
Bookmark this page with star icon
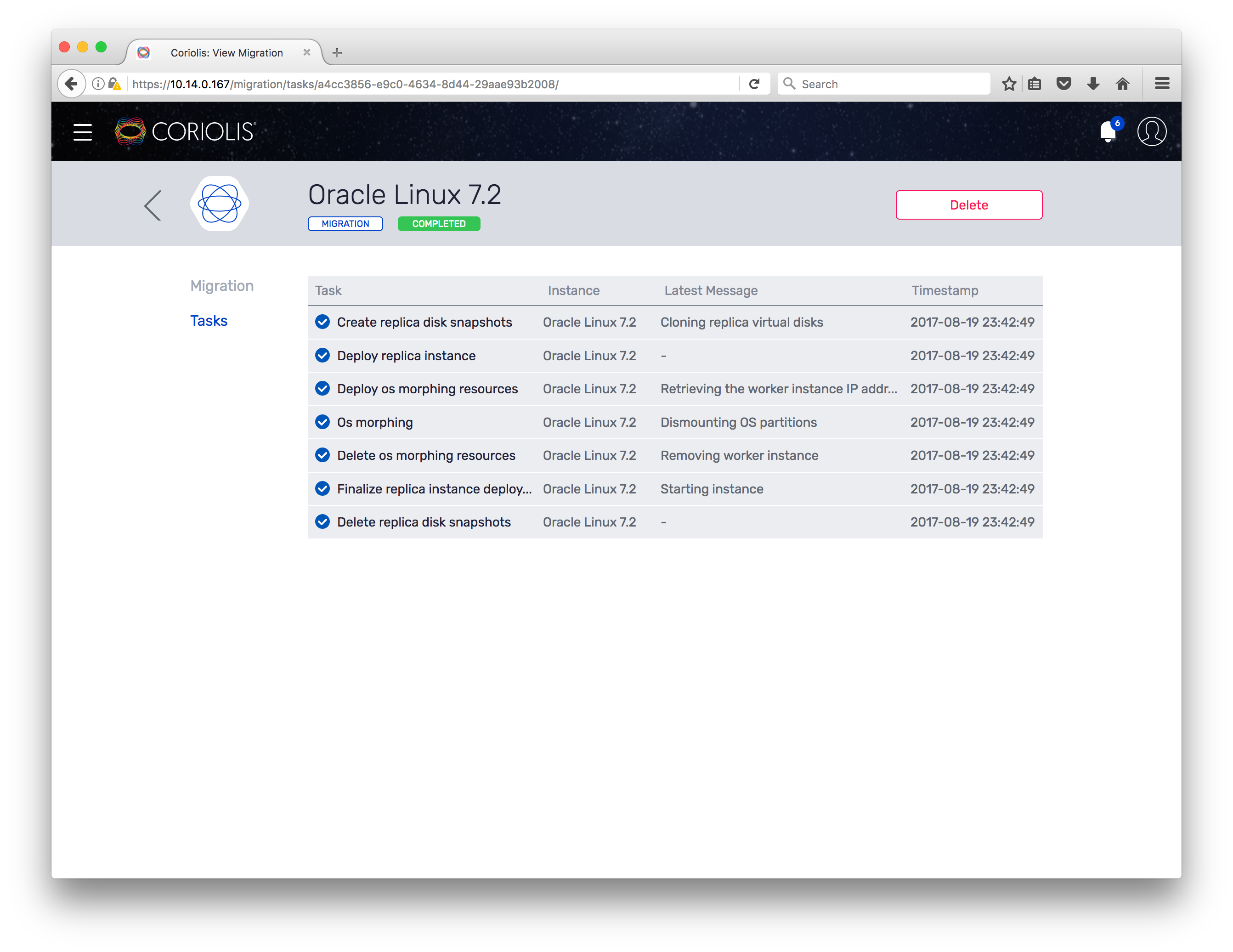[1009, 84]
